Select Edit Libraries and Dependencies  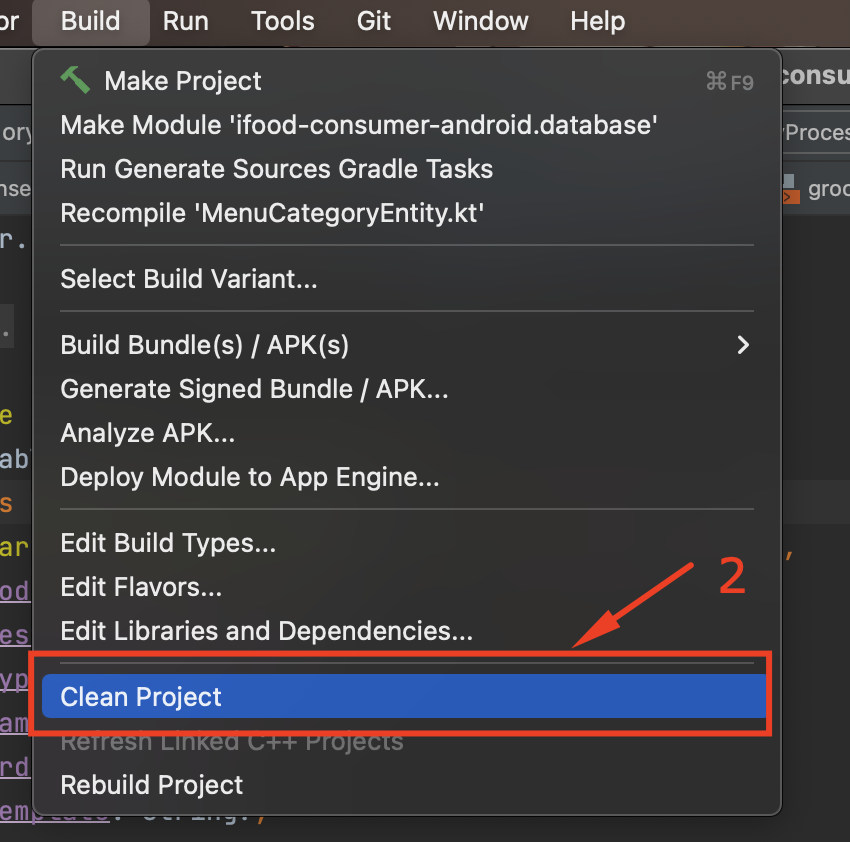(x=267, y=631)
